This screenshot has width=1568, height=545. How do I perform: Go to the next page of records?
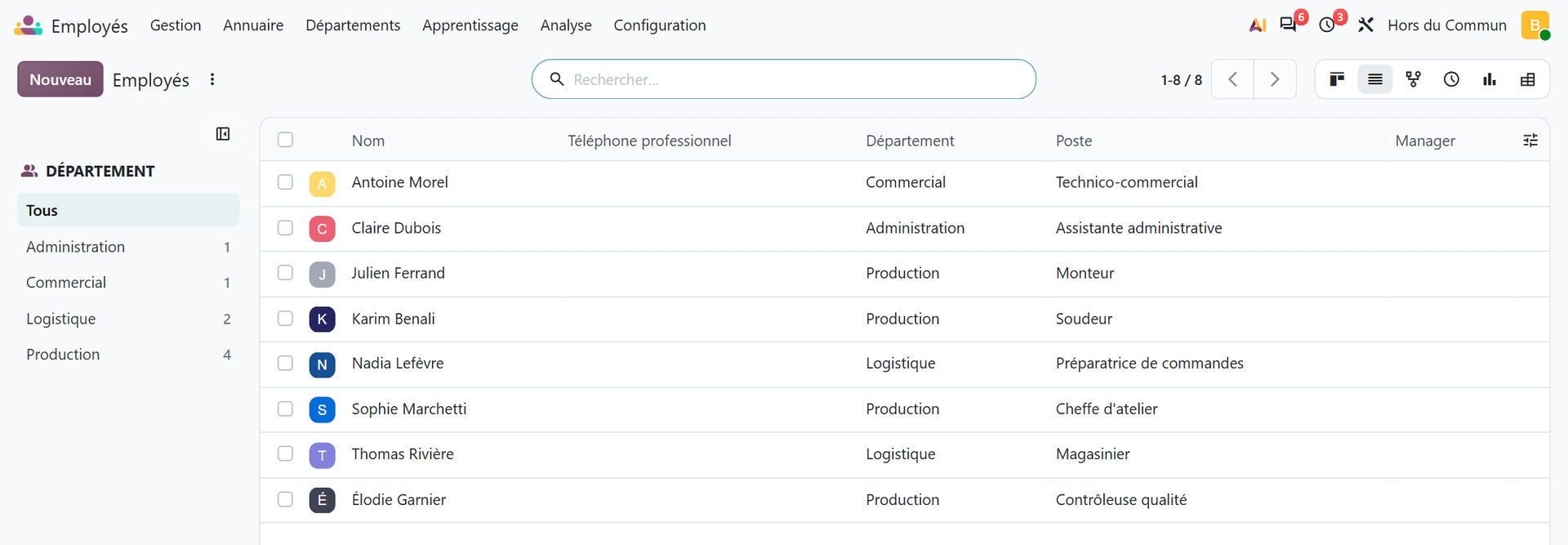(1275, 79)
